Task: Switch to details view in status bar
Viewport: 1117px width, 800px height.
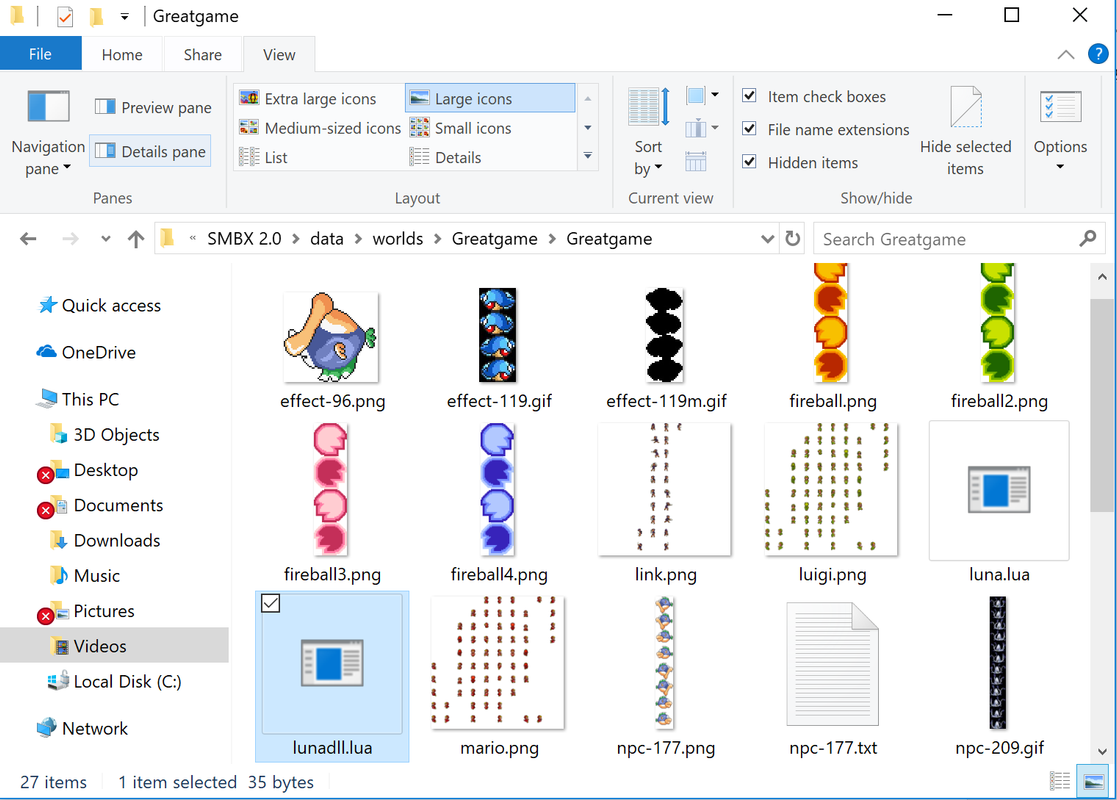Action: coord(1059,781)
